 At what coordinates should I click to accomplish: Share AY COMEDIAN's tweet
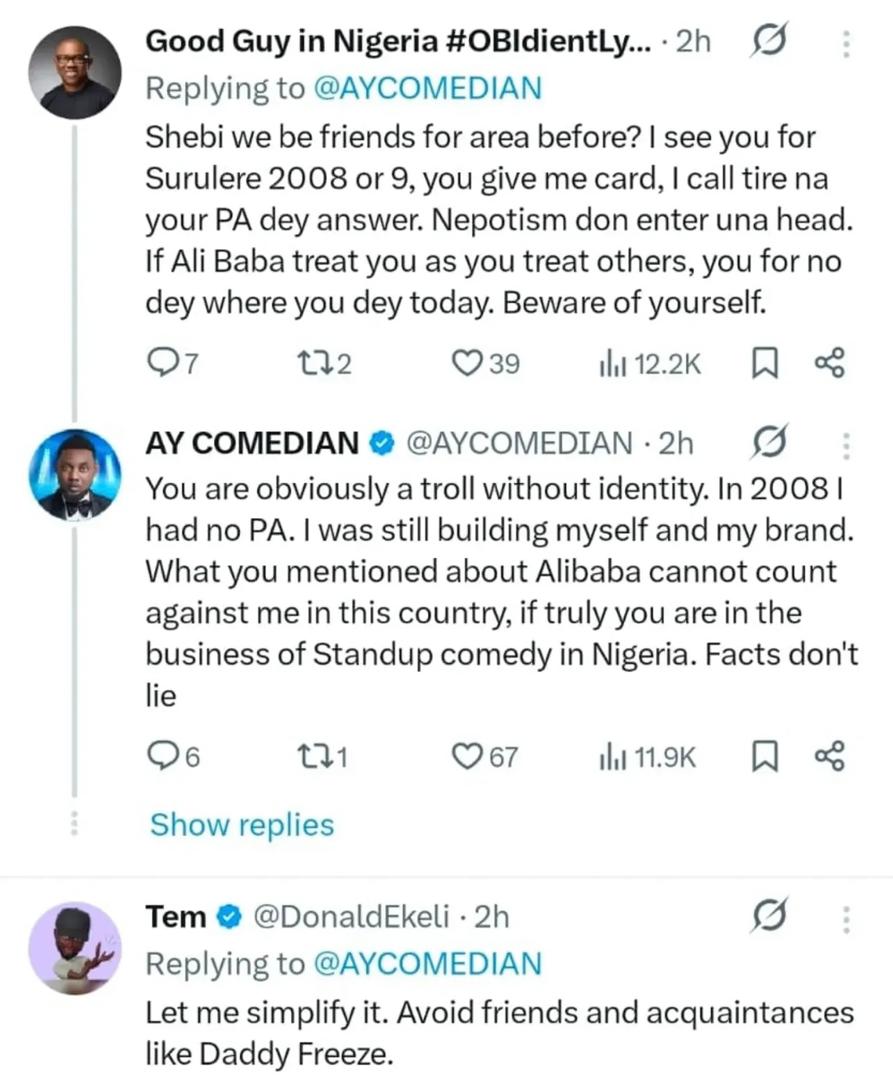[830, 756]
